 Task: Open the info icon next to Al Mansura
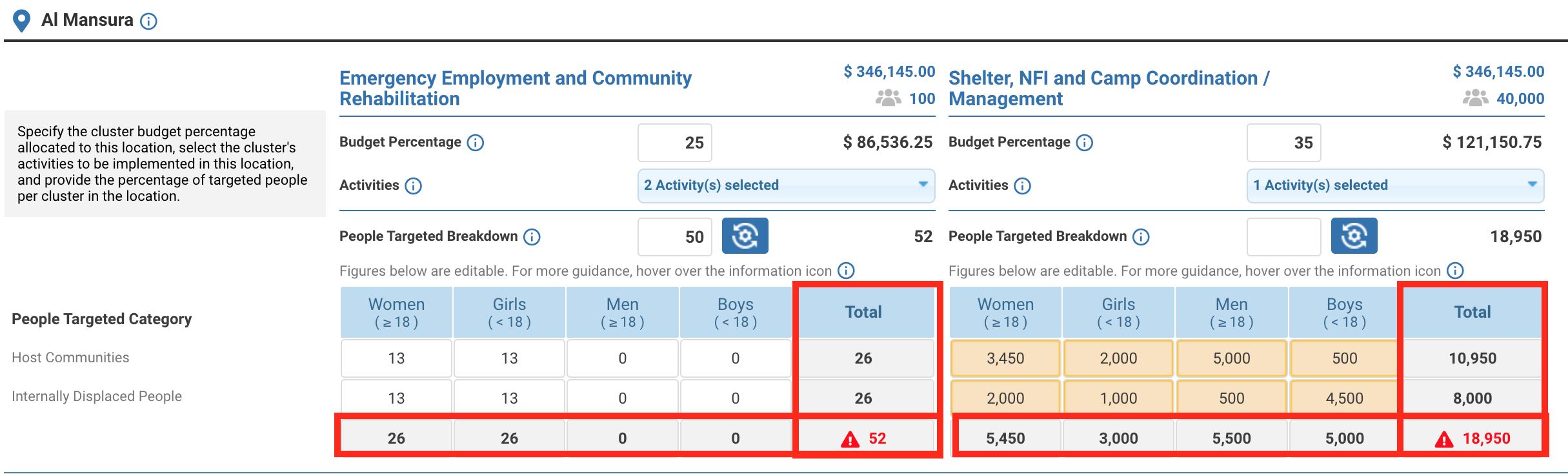click(148, 21)
